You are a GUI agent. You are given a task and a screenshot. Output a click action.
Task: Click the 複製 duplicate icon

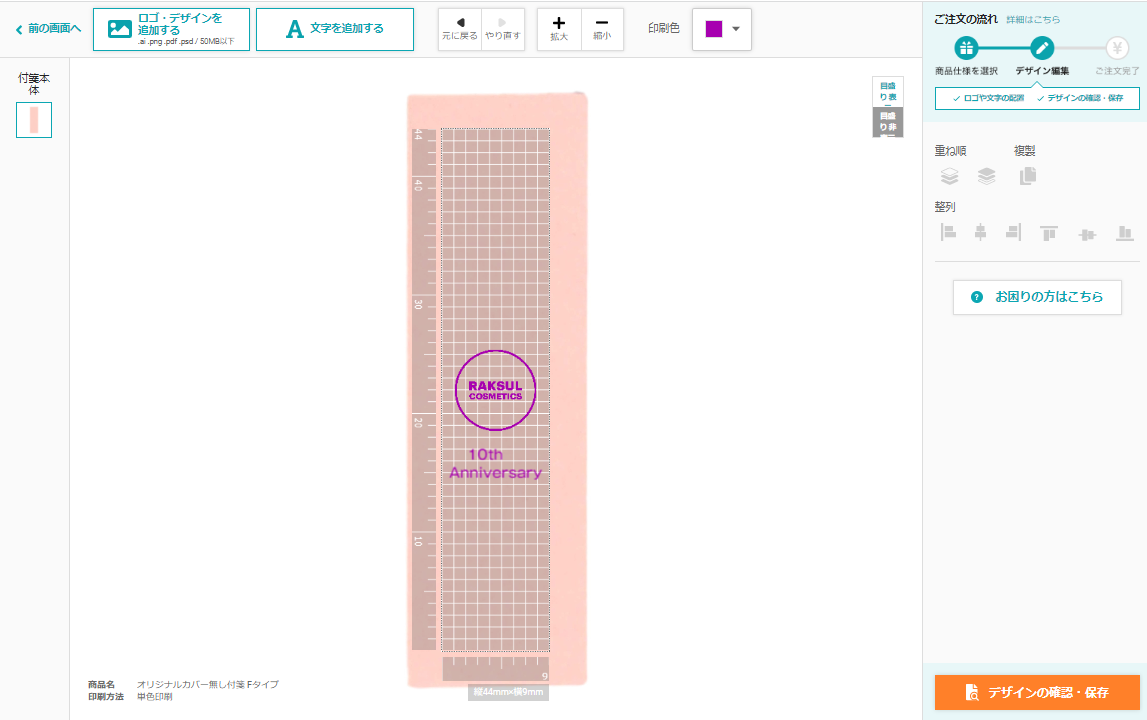coord(1028,176)
